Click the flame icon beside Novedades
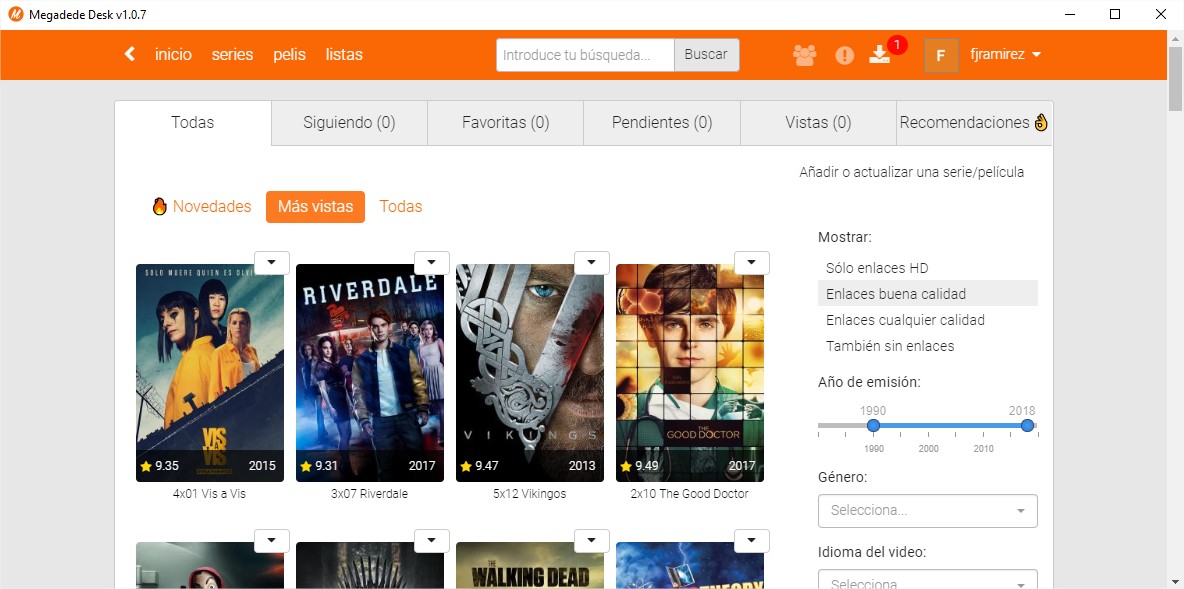The image size is (1184, 589). (x=159, y=206)
